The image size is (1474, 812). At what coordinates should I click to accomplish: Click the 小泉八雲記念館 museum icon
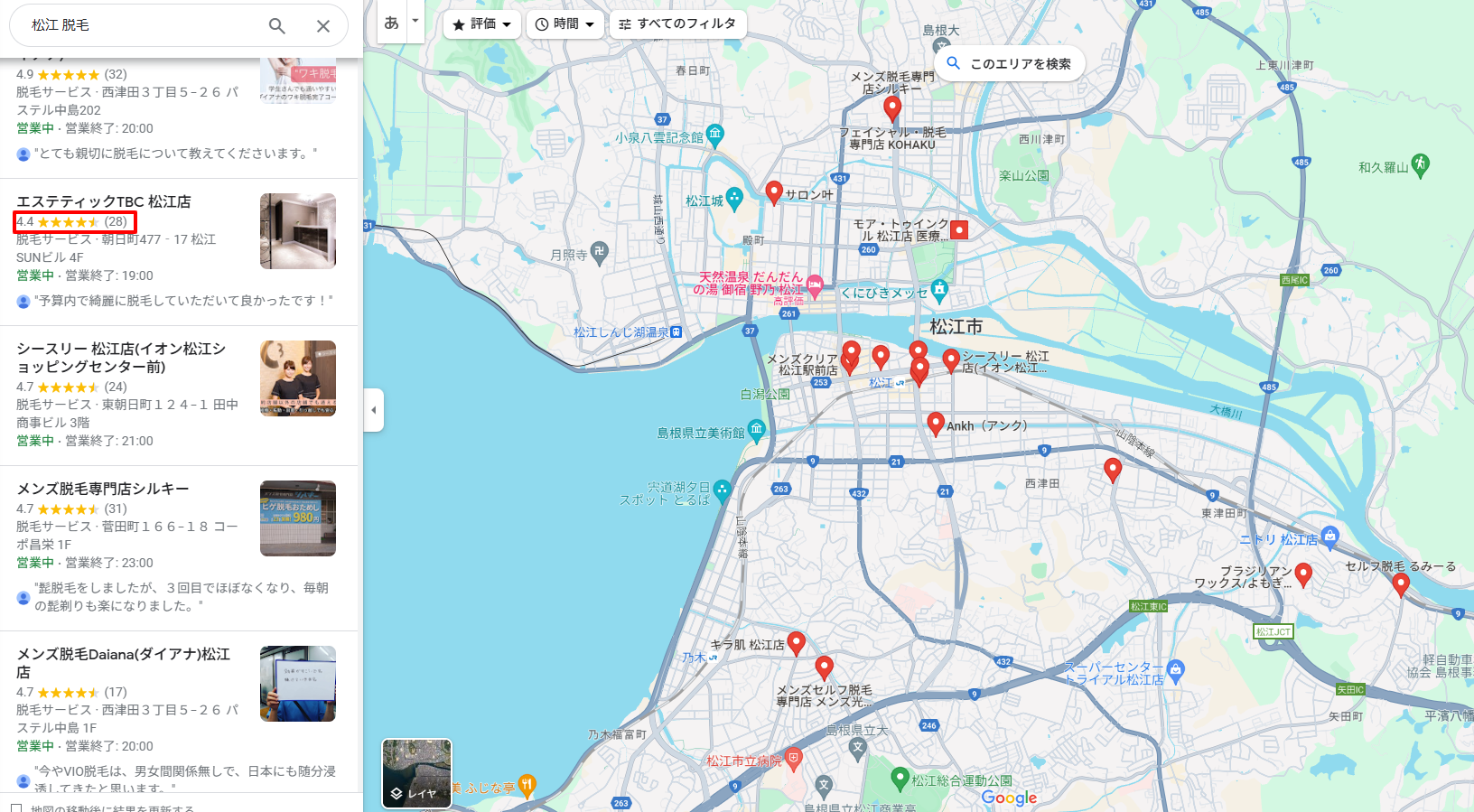[715, 135]
